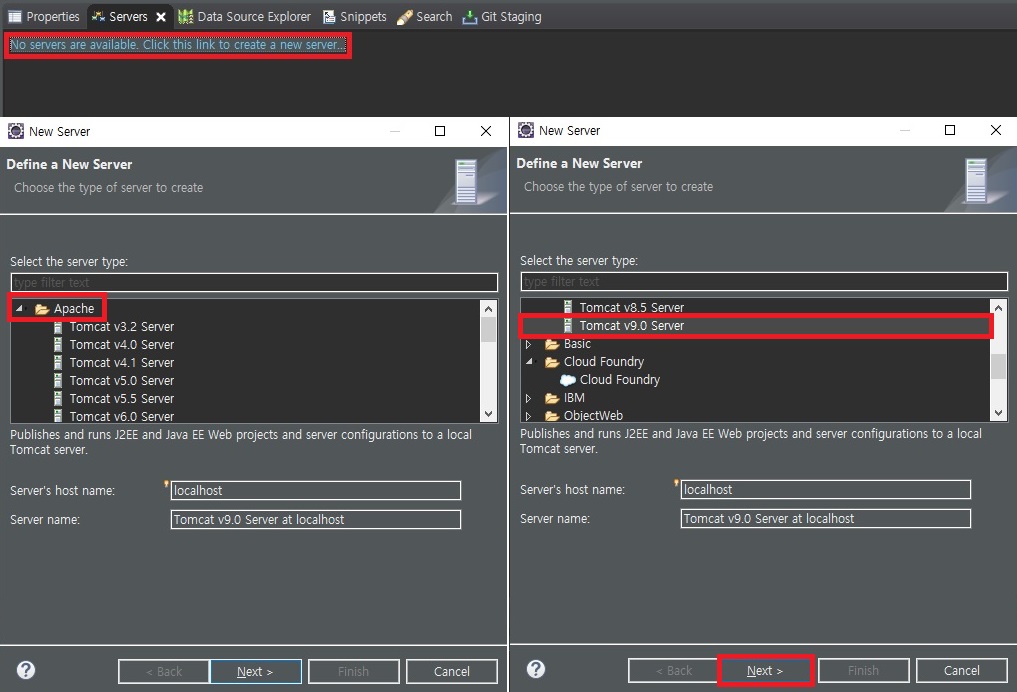This screenshot has height=692, width=1017.
Task: Click the Cloud Foundry cloud icon
Action: tap(568, 380)
